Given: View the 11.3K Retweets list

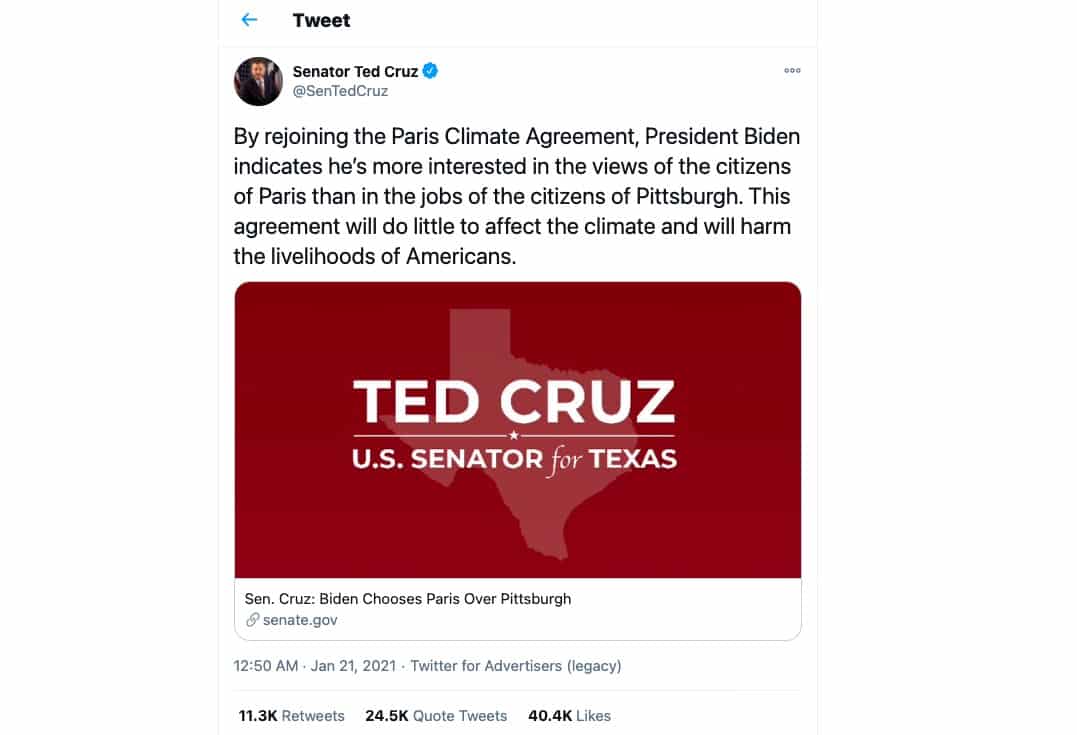Looking at the screenshot, I should click(x=291, y=716).
